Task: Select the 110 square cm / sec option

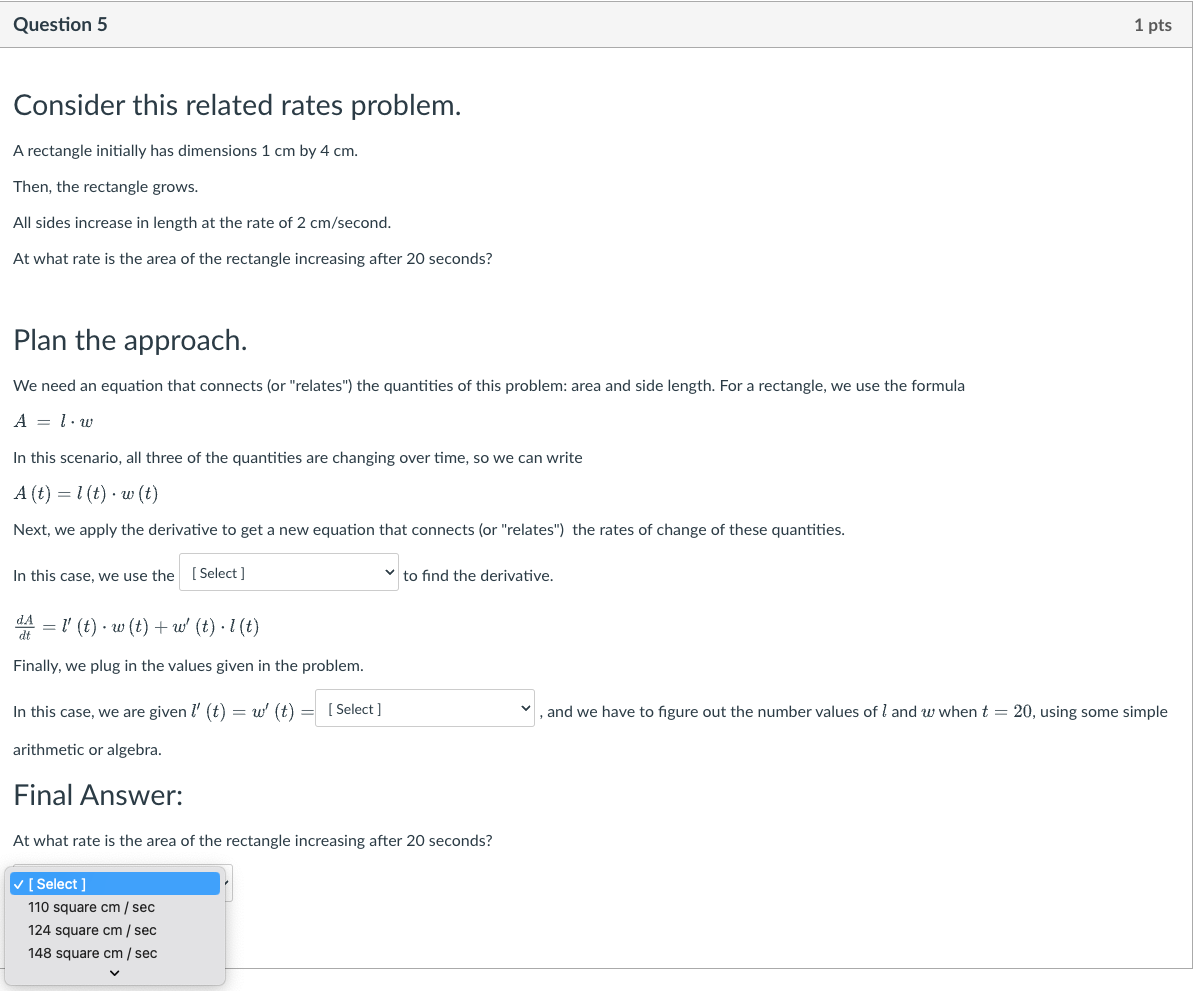Action: tap(92, 907)
